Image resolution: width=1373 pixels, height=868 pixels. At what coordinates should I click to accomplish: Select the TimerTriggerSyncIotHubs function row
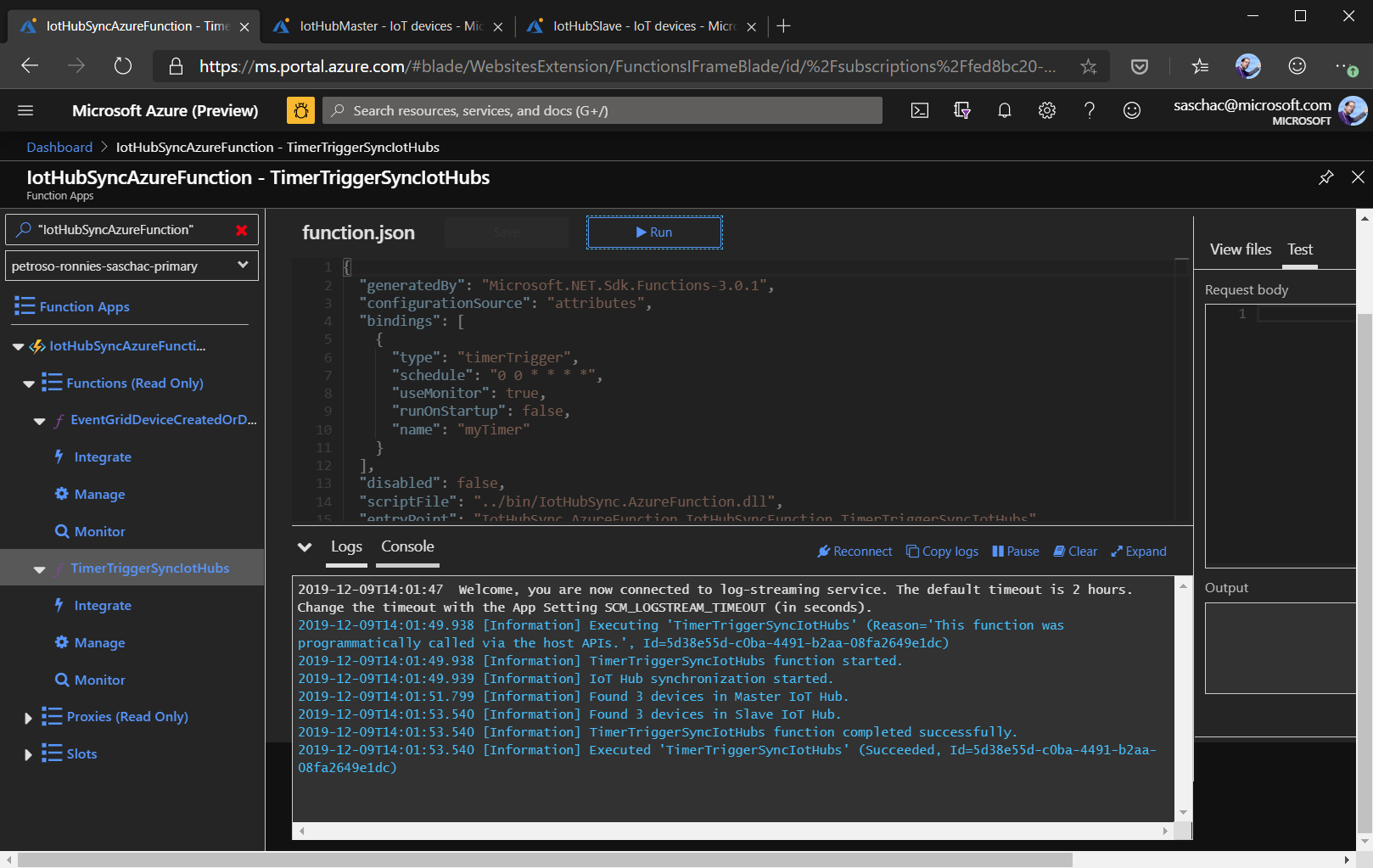132,568
